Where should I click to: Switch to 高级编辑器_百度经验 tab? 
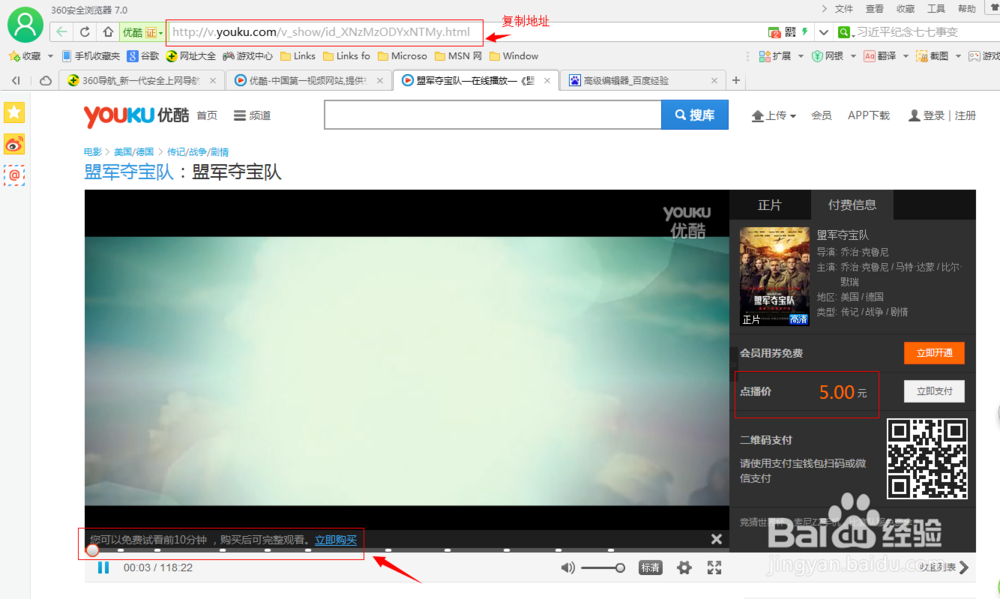click(642, 80)
